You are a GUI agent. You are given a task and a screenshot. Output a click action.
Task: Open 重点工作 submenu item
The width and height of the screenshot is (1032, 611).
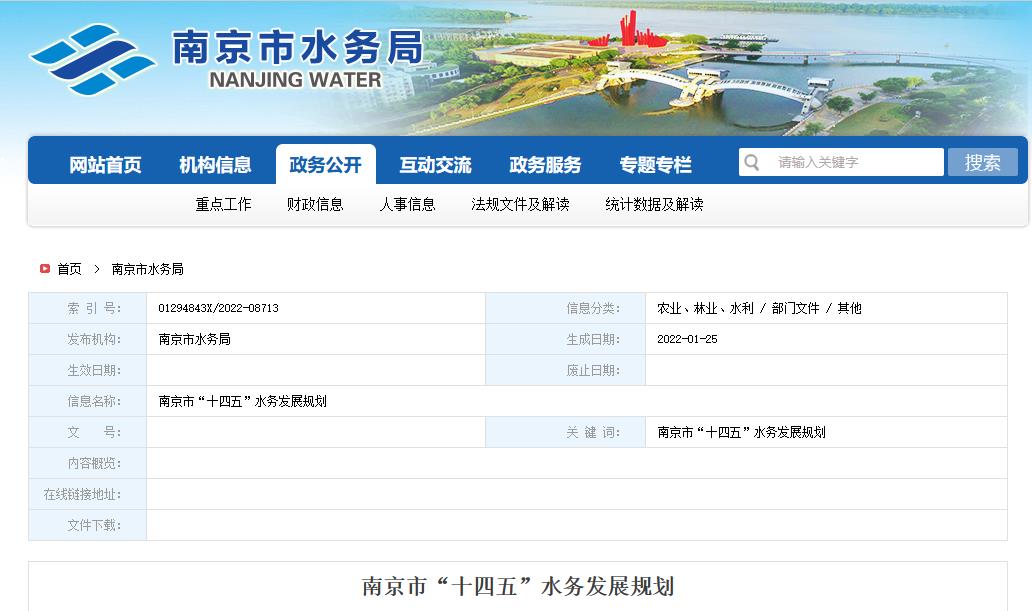[223, 204]
